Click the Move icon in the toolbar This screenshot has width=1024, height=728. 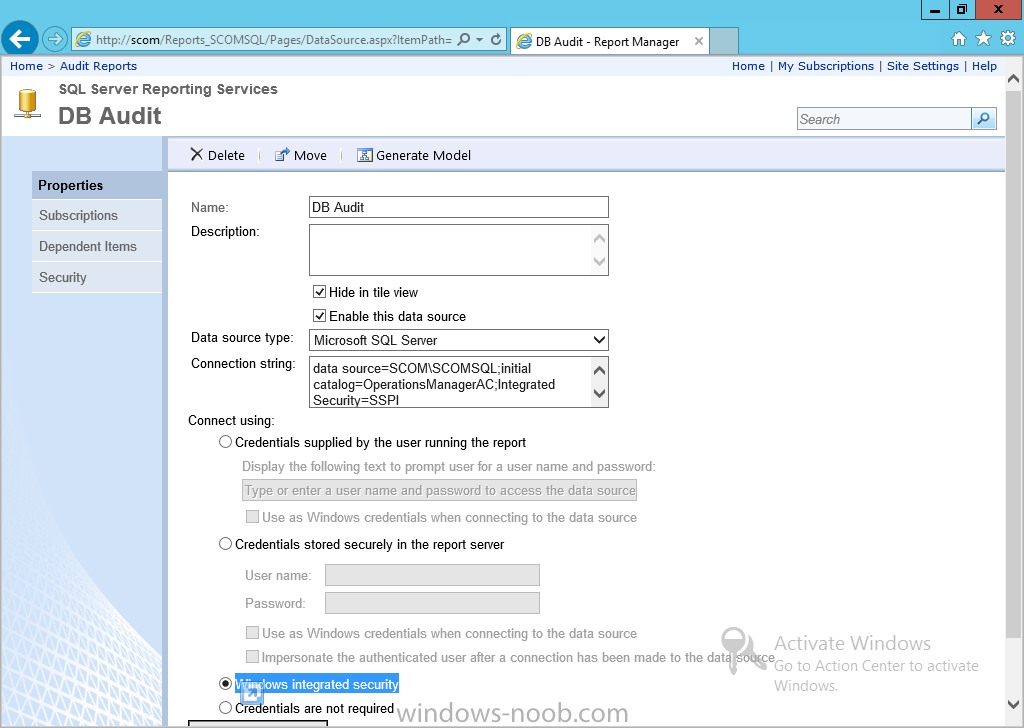coord(281,155)
